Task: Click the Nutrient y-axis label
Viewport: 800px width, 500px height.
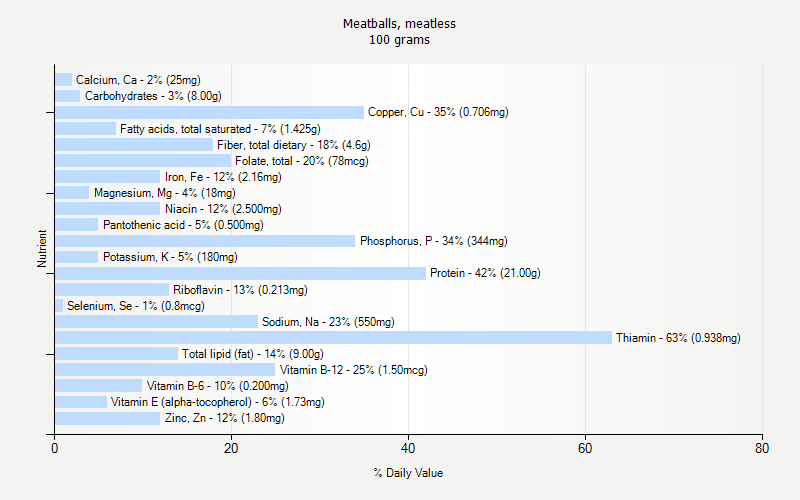Action: pyautogui.click(x=43, y=249)
